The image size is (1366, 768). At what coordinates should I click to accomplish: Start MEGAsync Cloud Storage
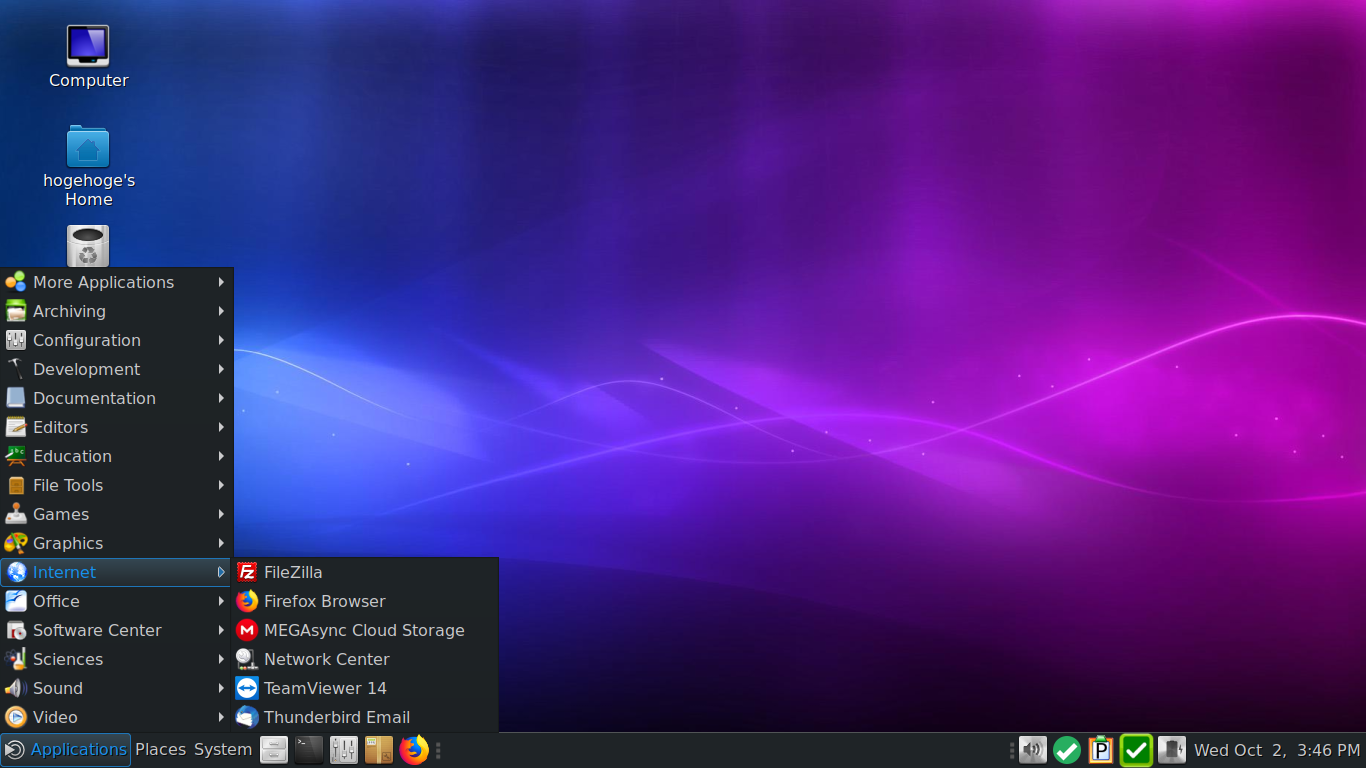coord(364,630)
